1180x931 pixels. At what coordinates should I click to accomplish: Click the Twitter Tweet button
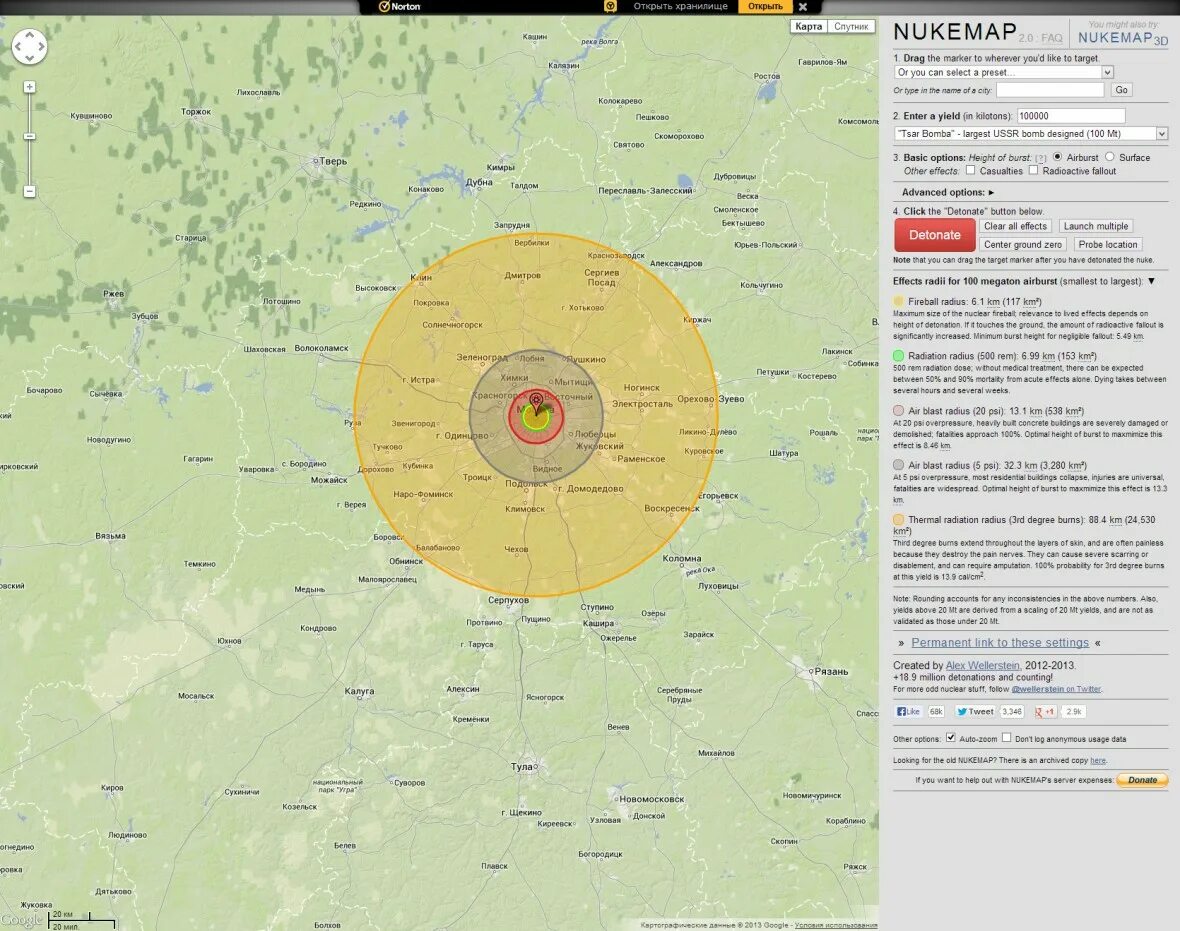point(975,711)
